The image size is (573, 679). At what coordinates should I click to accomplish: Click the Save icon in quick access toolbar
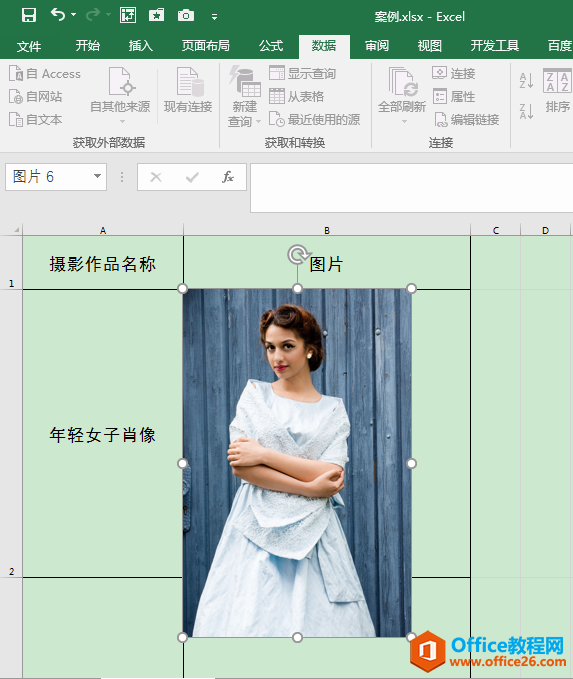(x=29, y=16)
